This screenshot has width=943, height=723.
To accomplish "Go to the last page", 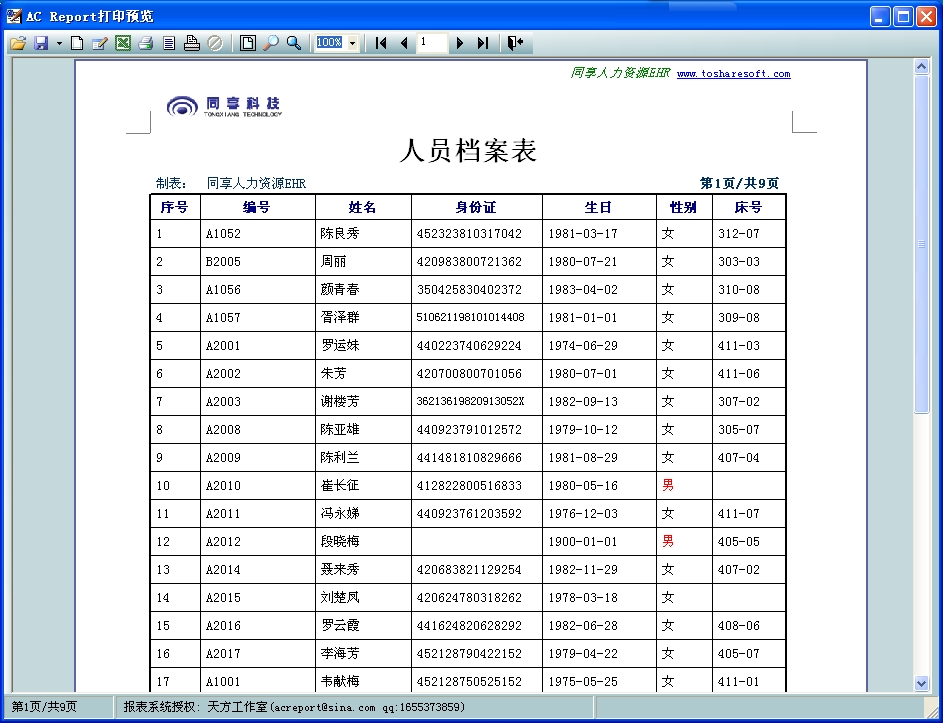I will 480,43.
